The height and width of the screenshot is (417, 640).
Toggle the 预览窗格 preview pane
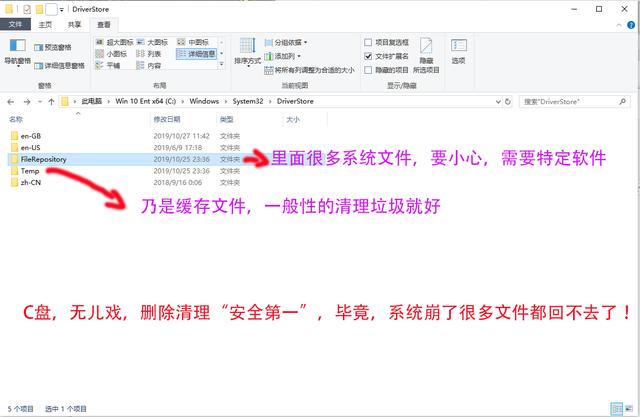click(x=53, y=47)
